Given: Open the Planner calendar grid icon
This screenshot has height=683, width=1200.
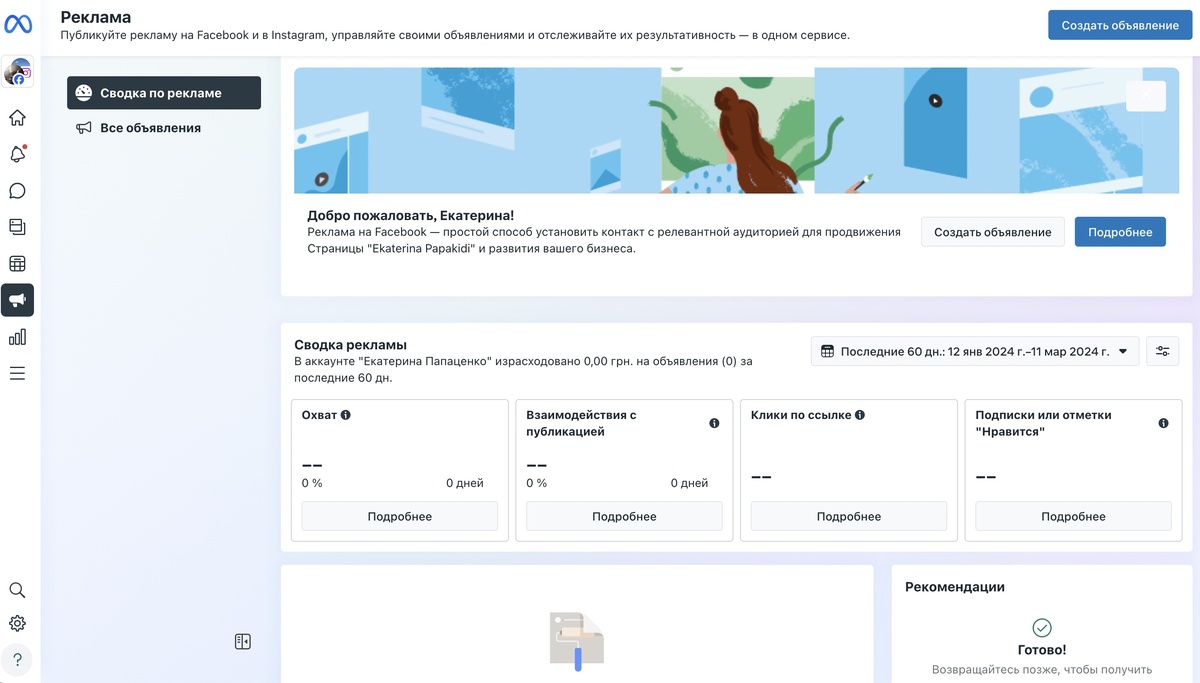Looking at the screenshot, I should tap(17, 264).
